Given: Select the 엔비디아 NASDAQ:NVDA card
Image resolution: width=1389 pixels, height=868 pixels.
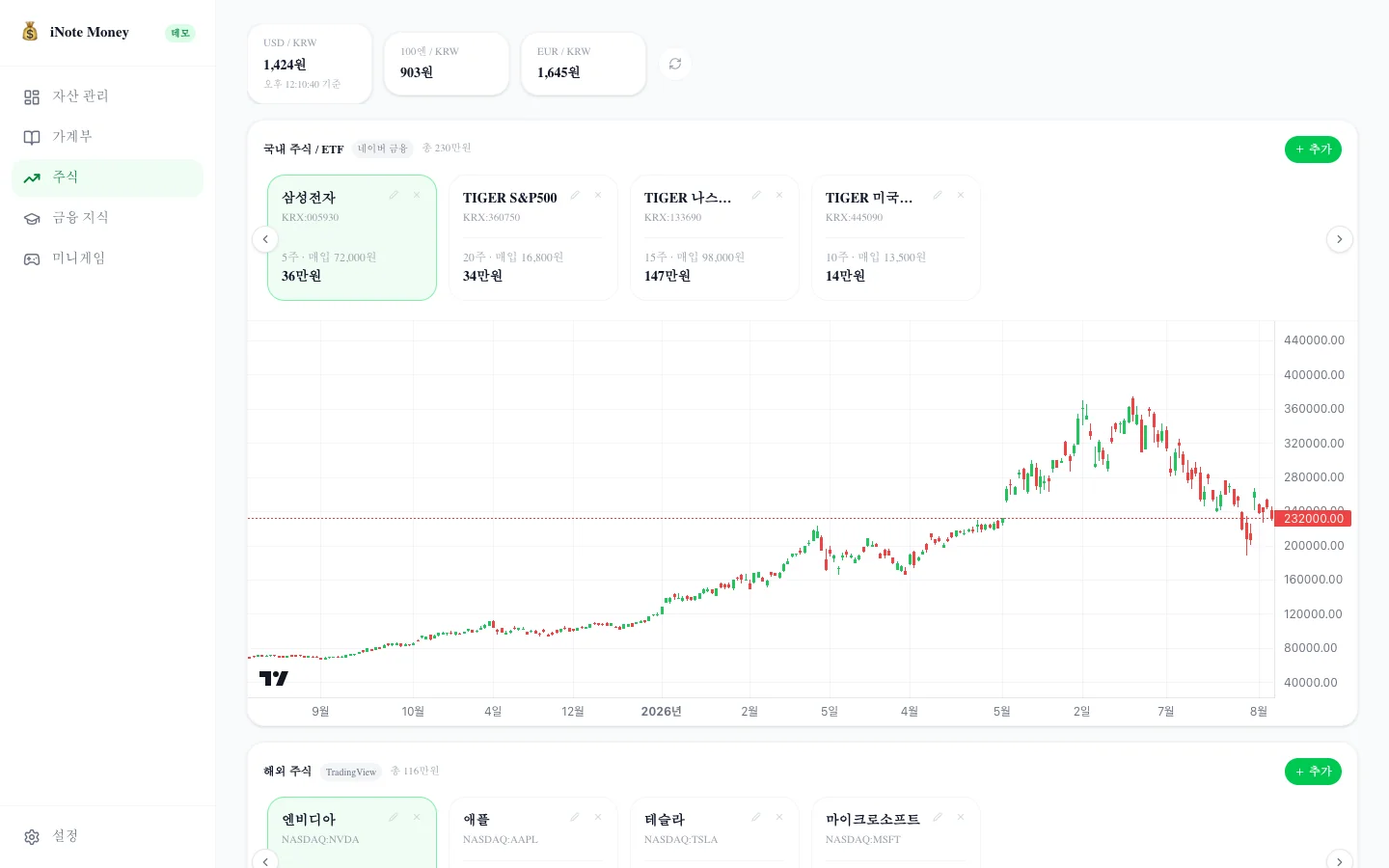Looking at the screenshot, I should [x=352, y=832].
